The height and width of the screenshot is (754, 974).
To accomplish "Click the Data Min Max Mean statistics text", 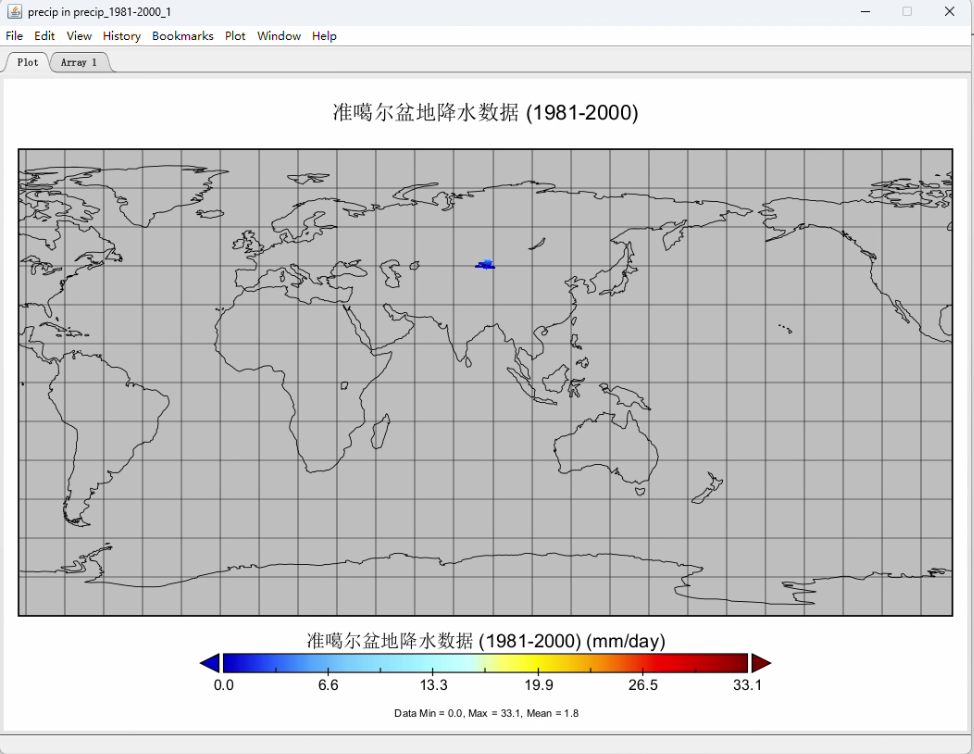I will pos(486,713).
